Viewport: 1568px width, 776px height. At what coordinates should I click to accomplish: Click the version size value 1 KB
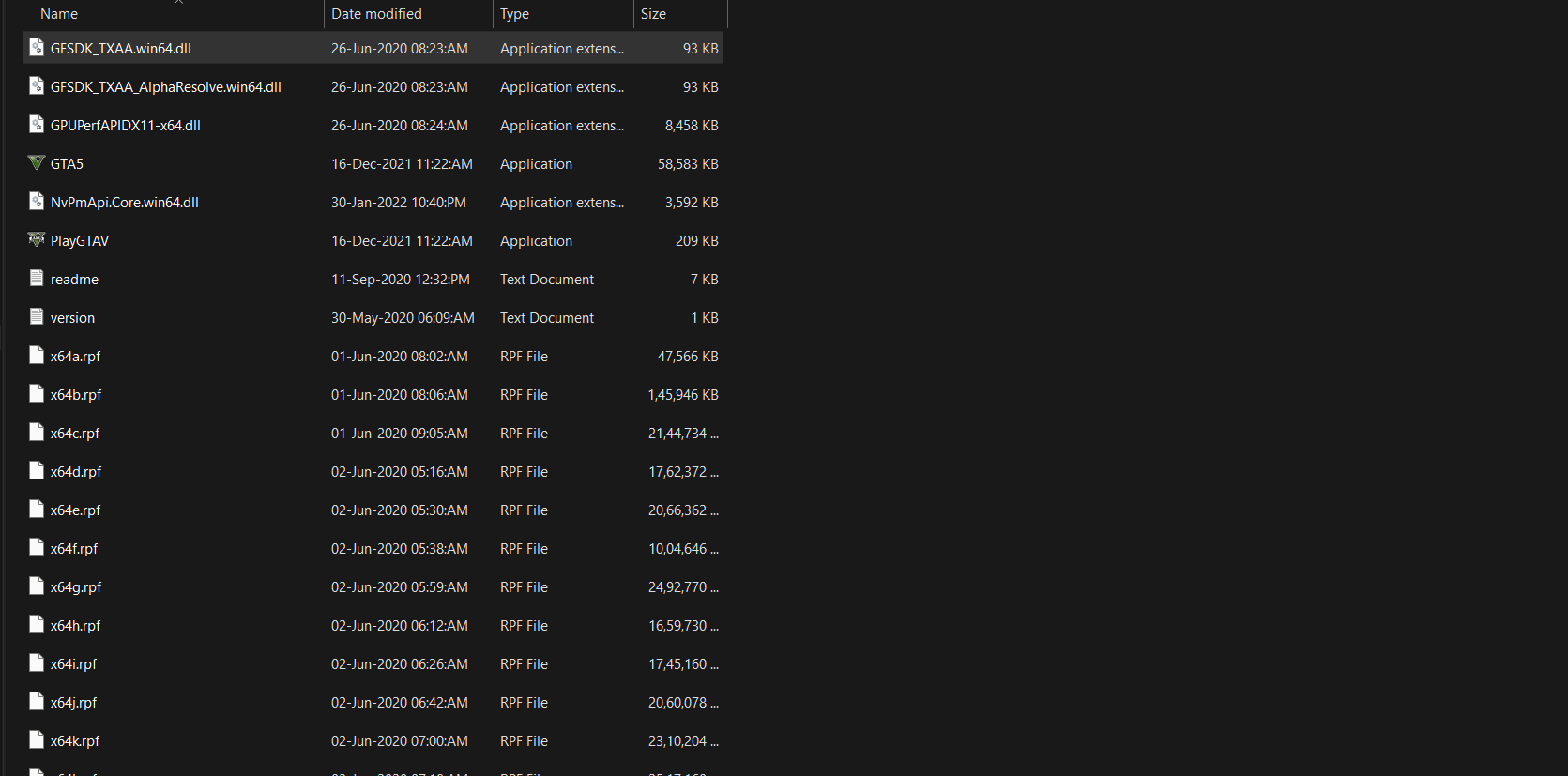click(705, 318)
